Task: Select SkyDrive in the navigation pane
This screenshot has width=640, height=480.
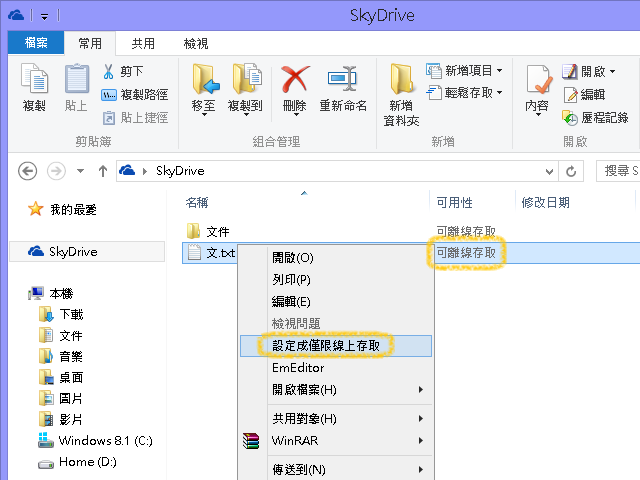Action: click(87, 251)
